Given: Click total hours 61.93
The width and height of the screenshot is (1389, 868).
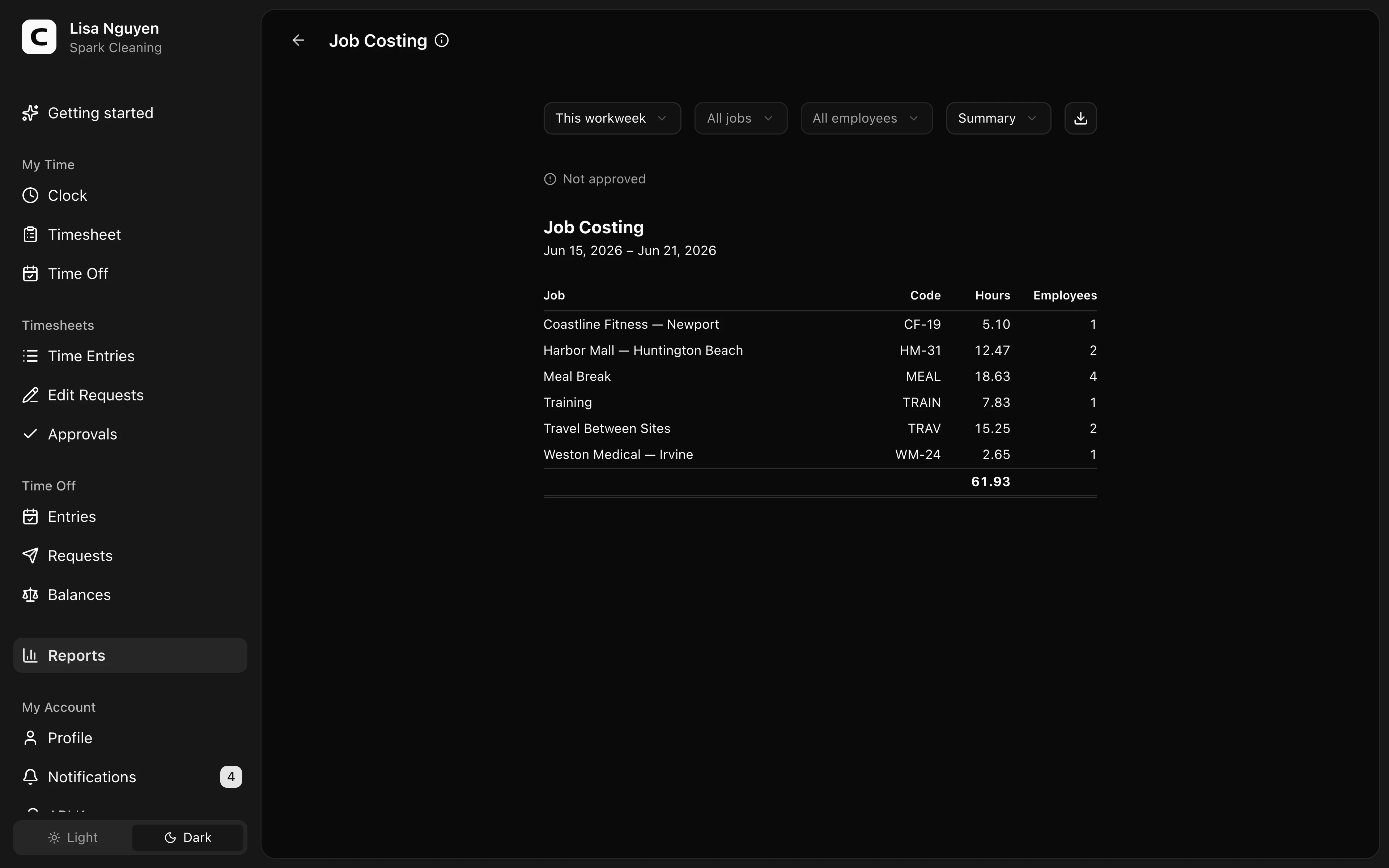Looking at the screenshot, I should point(991,482).
